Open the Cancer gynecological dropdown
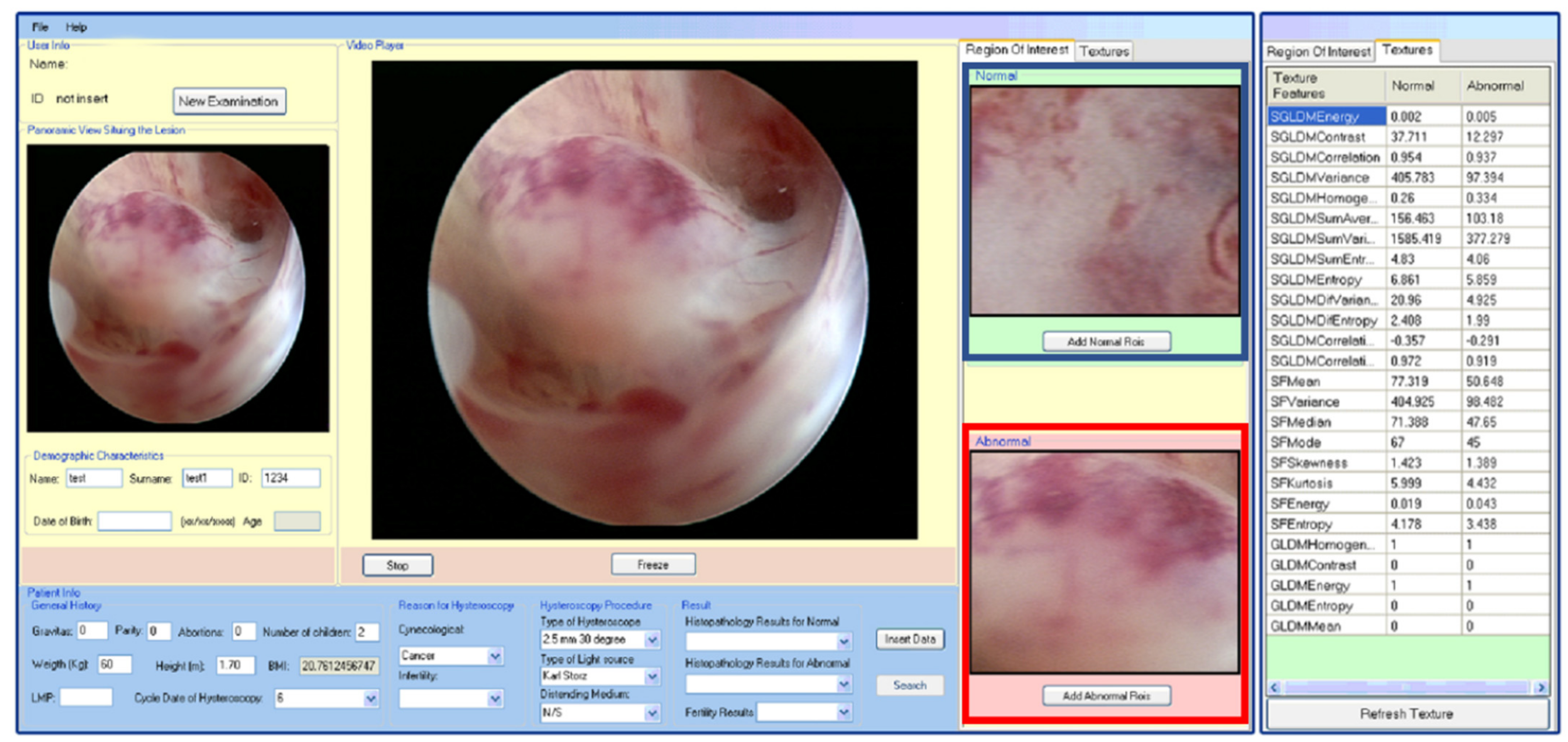Image resolution: width=1568 pixels, height=742 pixels. point(495,656)
